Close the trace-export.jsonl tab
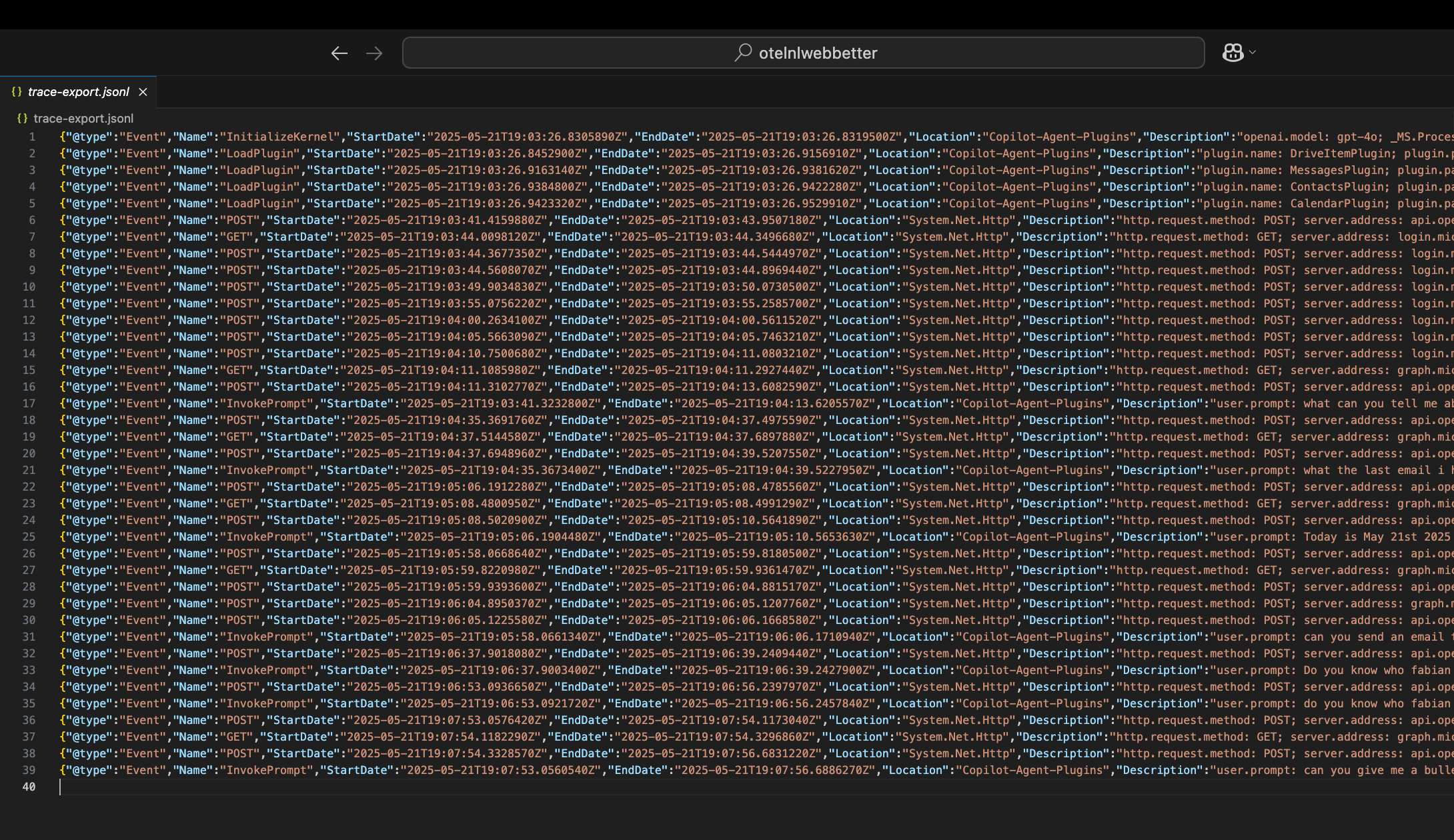 click(143, 92)
